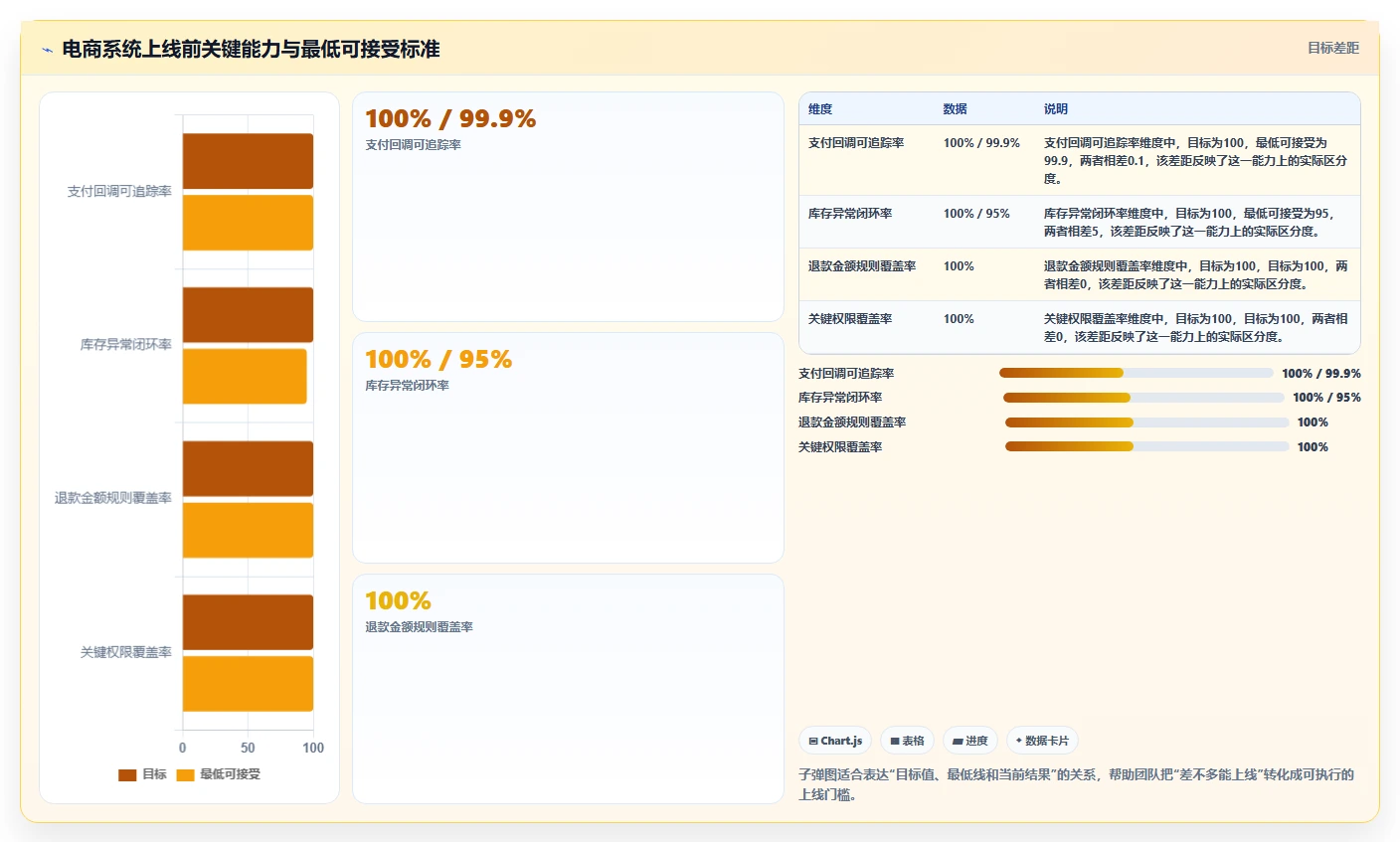Click the progress row label 支付回调可追踪率
Image resolution: width=1400 pixels, height=842 pixels.
[846, 374]
